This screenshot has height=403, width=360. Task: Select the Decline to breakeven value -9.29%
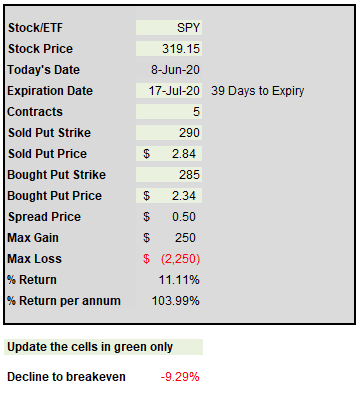click(x=180, y=377)
